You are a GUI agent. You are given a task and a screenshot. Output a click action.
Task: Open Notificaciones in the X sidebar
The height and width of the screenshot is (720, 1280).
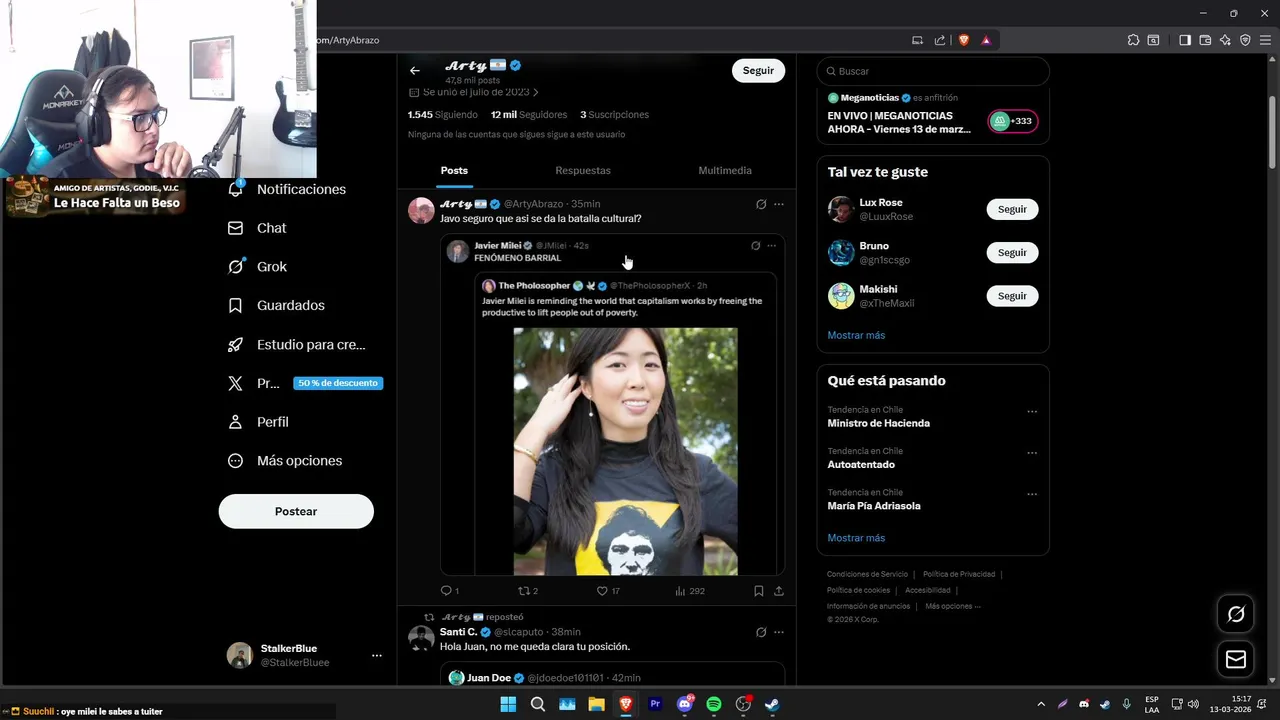tap(287, 189)
